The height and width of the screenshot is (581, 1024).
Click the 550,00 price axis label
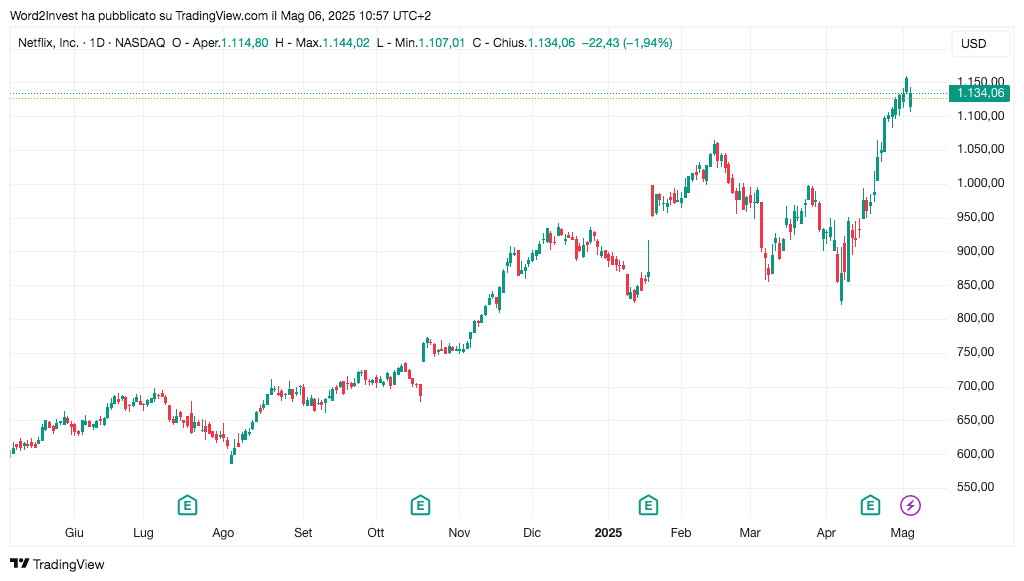[x=975, y=487]
